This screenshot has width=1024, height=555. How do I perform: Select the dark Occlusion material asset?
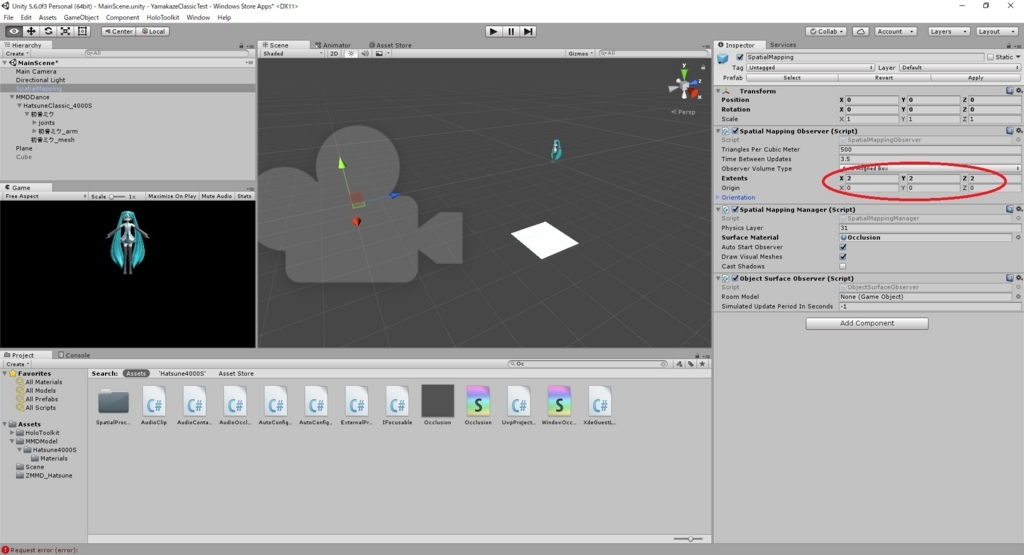pyautogui.click(x=438, y=405)
